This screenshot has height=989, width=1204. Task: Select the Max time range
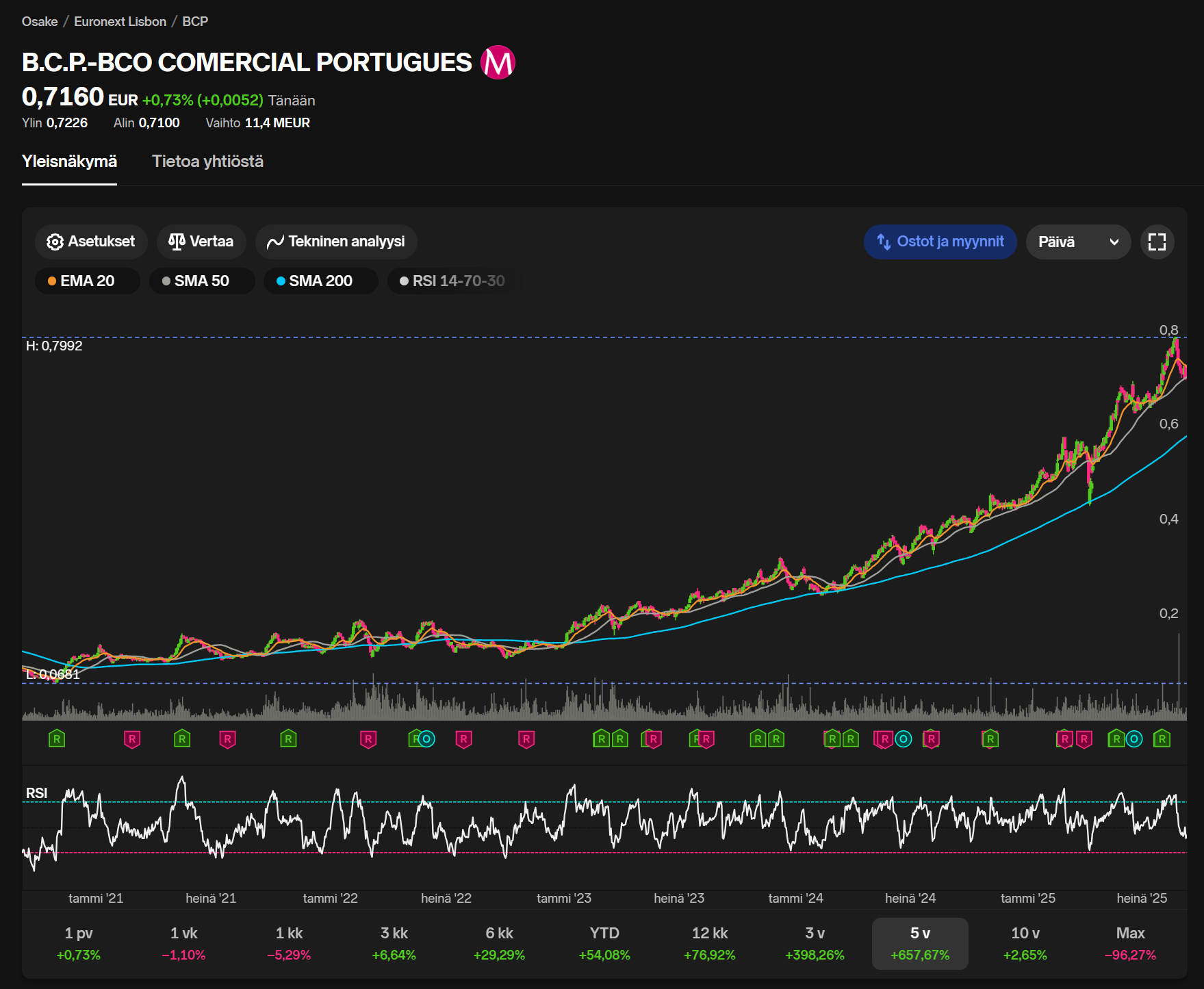(x=1130, y=943)
